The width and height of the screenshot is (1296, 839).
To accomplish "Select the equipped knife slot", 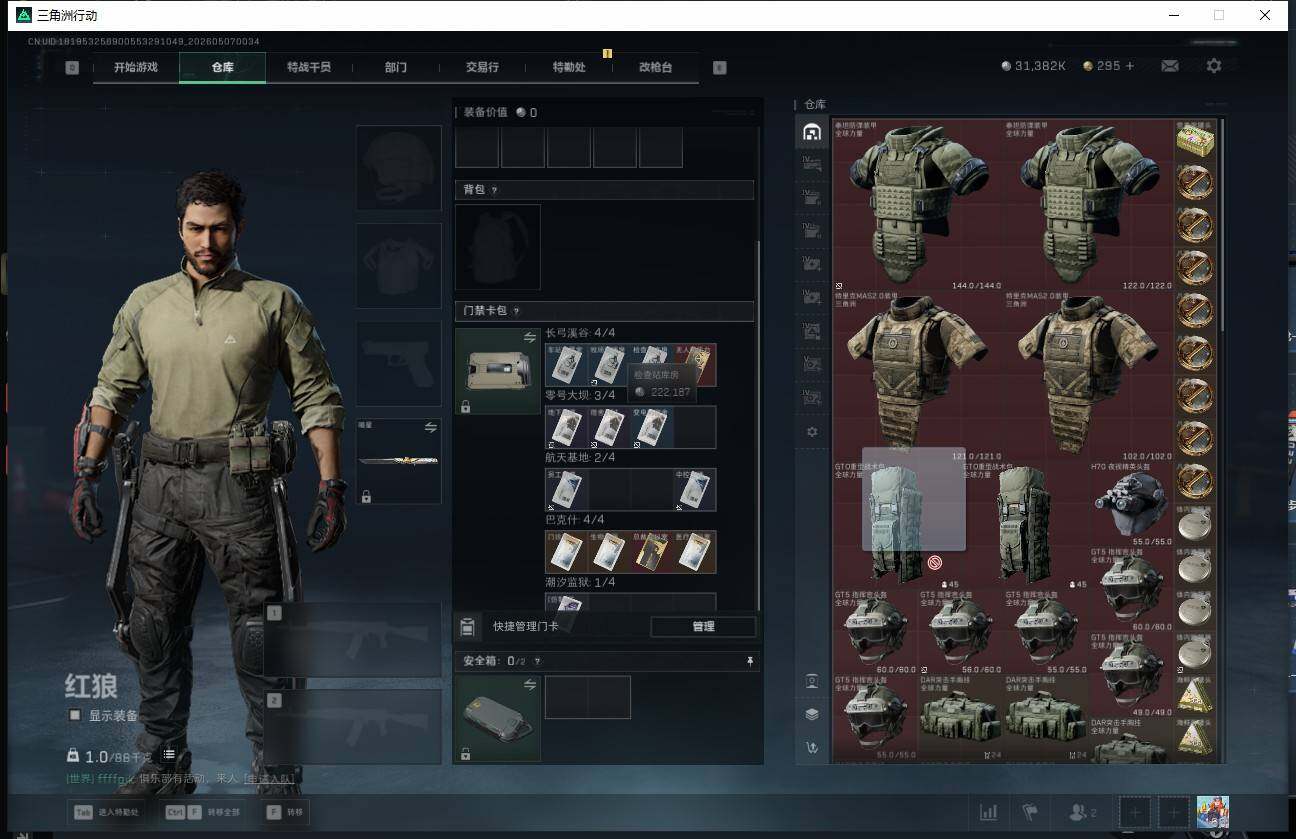I will tap(399, 461).
